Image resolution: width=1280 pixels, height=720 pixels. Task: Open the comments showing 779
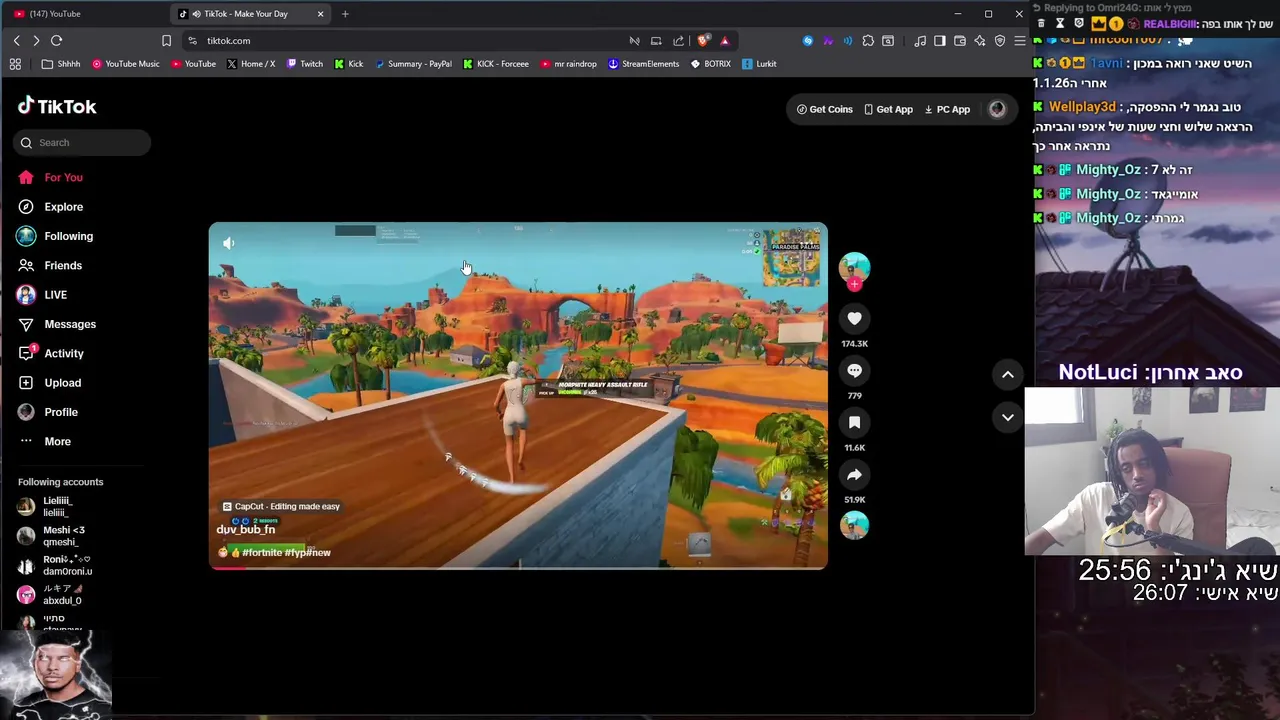854,370
